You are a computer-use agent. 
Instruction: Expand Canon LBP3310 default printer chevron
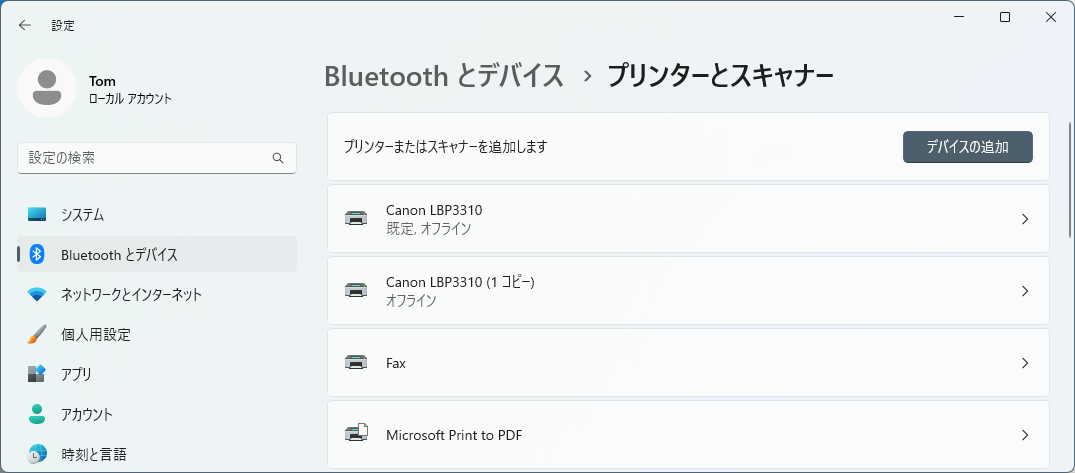tap(1025, 219)
